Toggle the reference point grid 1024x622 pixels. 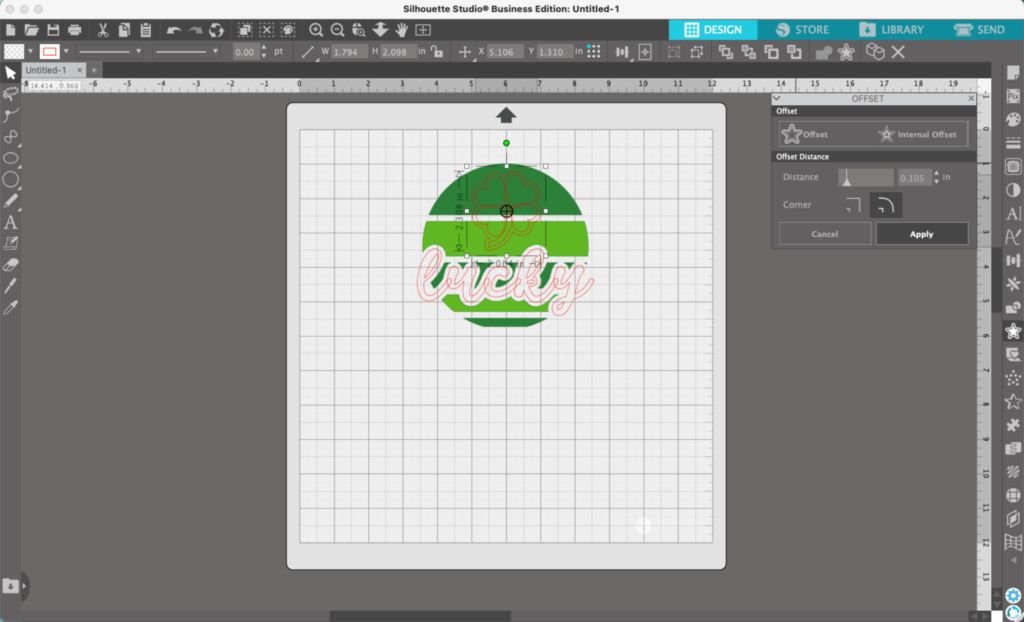[x=594, y=52]
